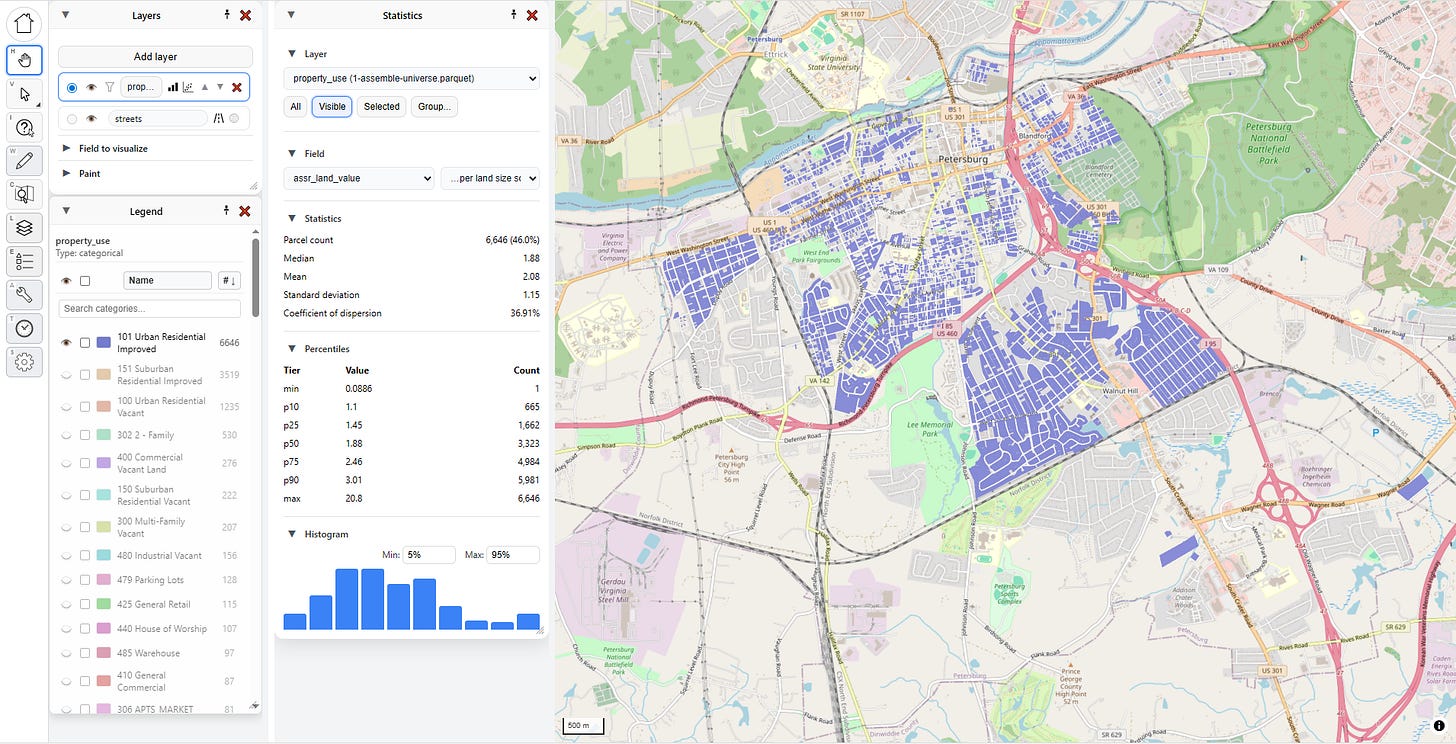This screenshot has height=744, width=1456.
Task: Activate the identify query tool
Action: [24, 127]
